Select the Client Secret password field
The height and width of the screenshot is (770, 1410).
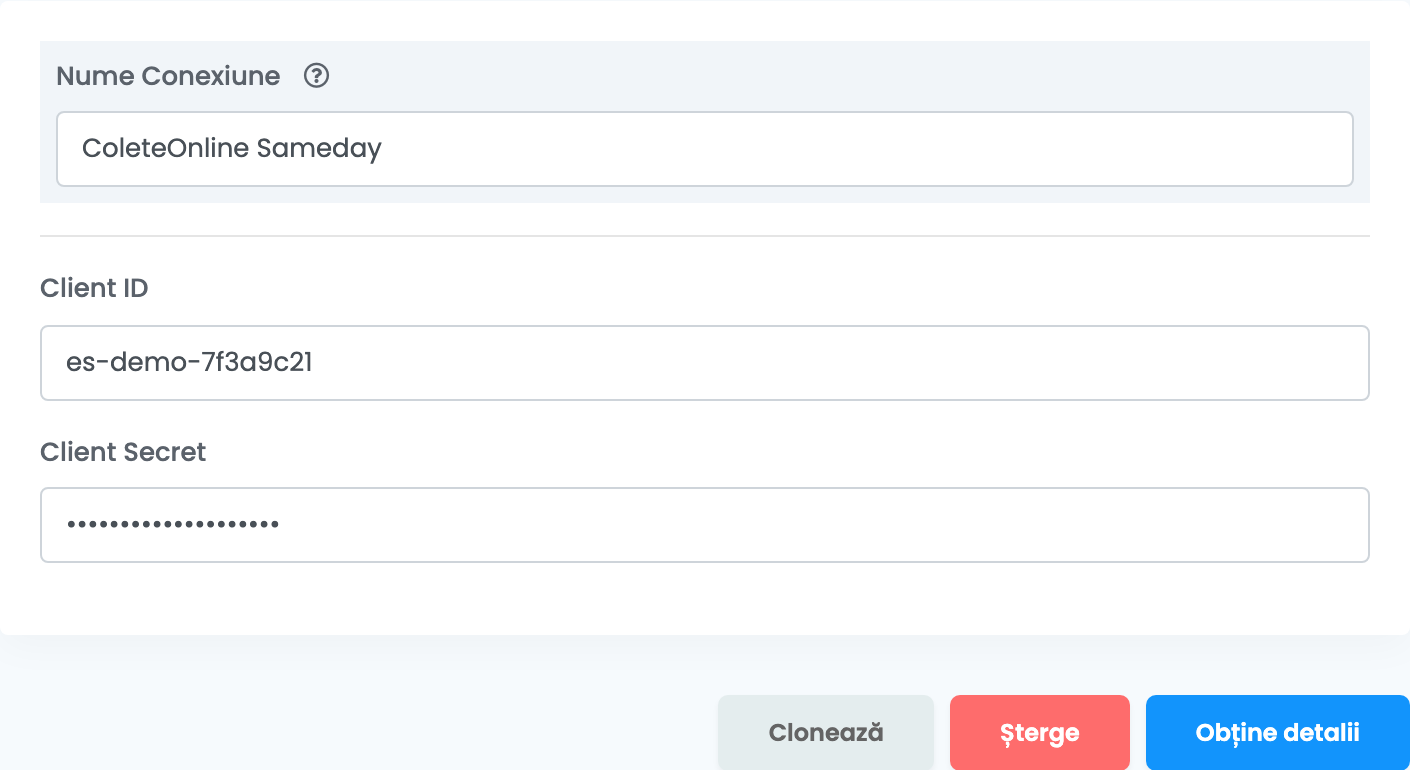pyautogui.click(x=705, y=525)
